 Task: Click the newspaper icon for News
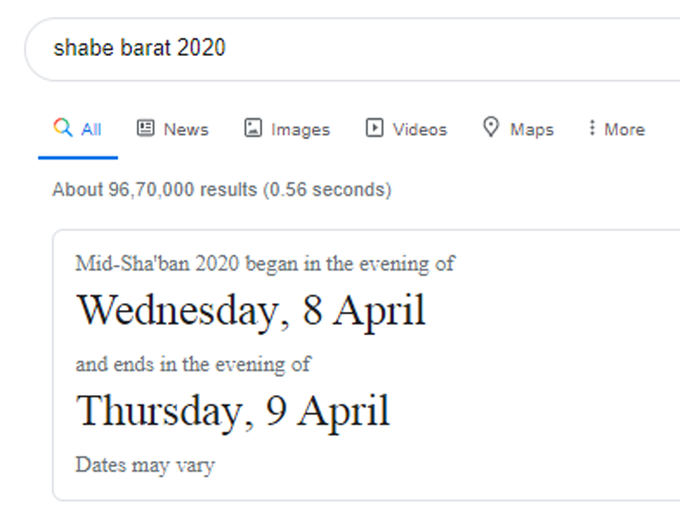coord(146,128)
